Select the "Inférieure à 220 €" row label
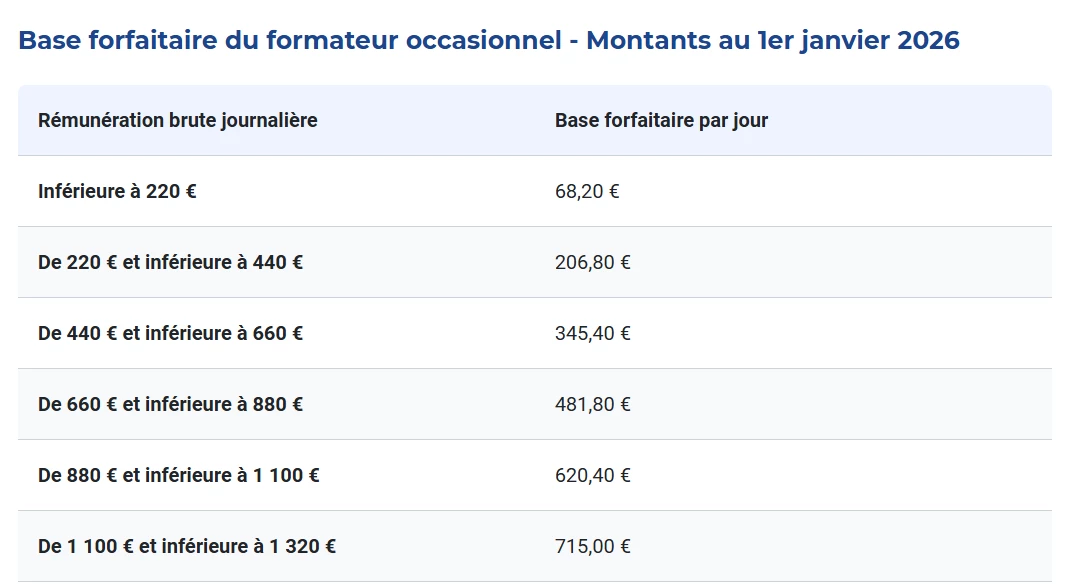The height and width of the screenshot is (585, 1079). pos(117,191)
